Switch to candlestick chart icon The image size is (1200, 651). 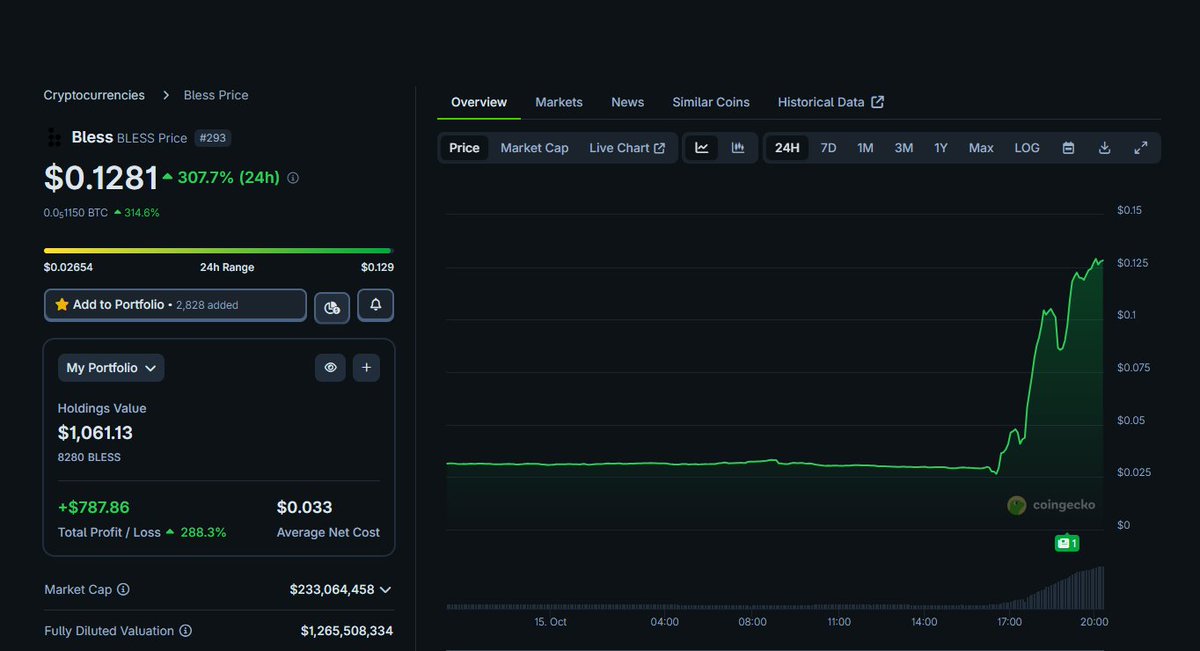coord(738,148)
